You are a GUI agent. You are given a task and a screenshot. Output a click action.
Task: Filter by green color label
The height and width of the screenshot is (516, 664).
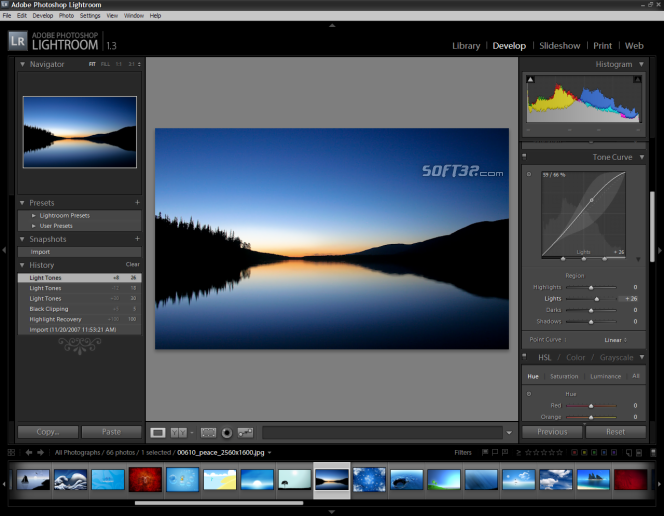pos(594,453)
